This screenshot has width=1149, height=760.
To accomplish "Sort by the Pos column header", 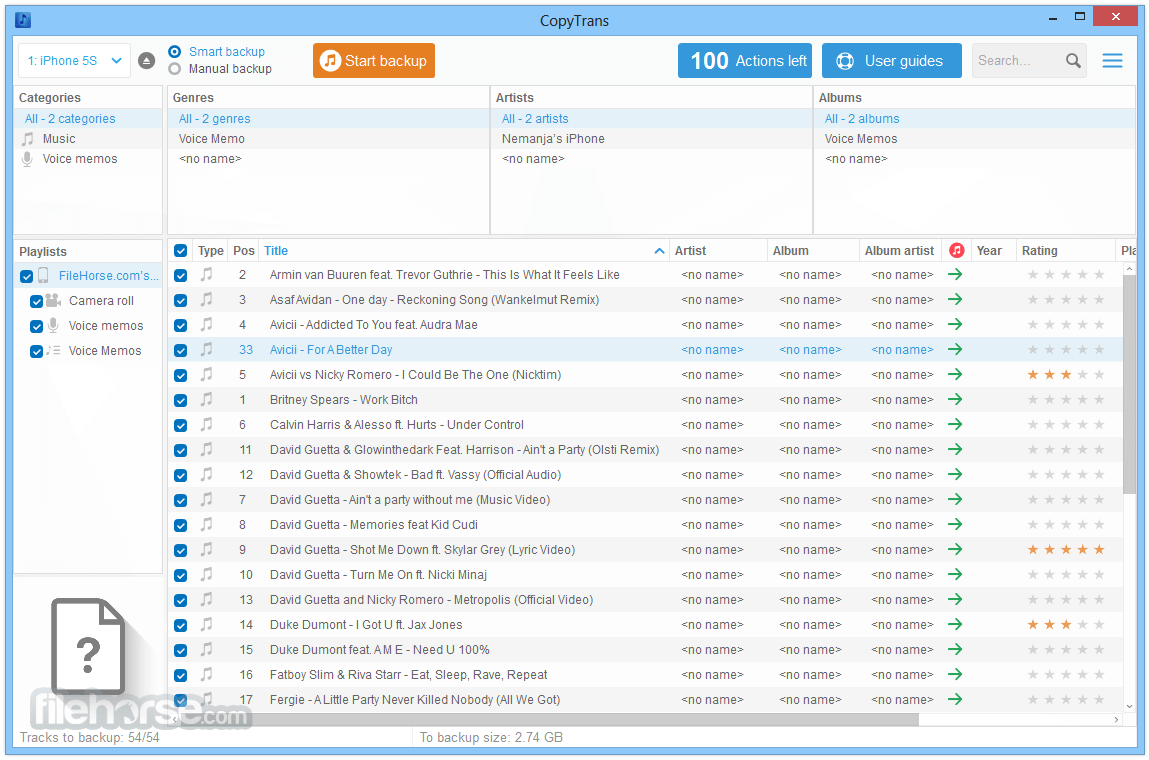I will click(243, 251).
